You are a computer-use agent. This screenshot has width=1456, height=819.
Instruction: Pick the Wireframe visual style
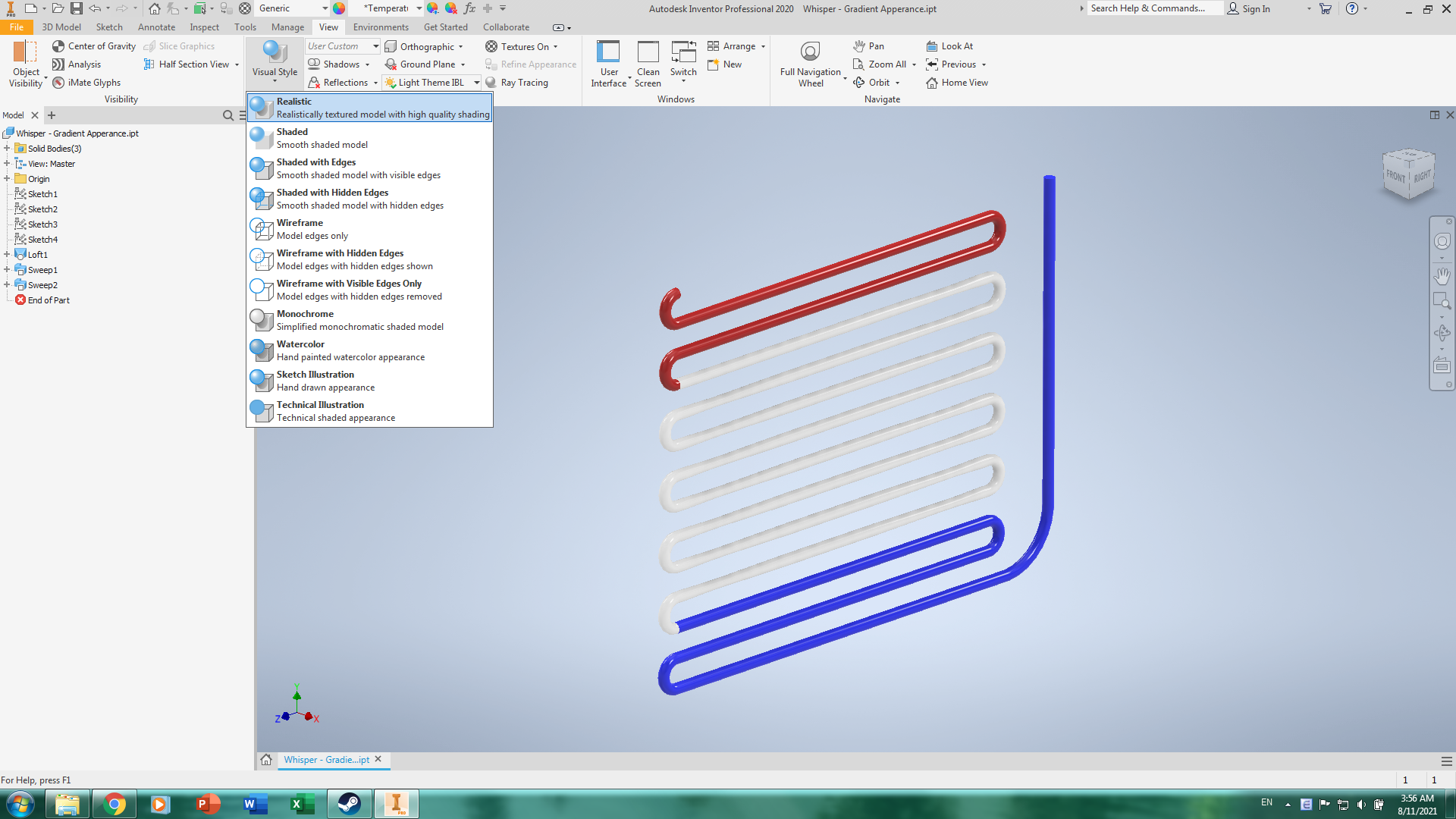[370, 229]
